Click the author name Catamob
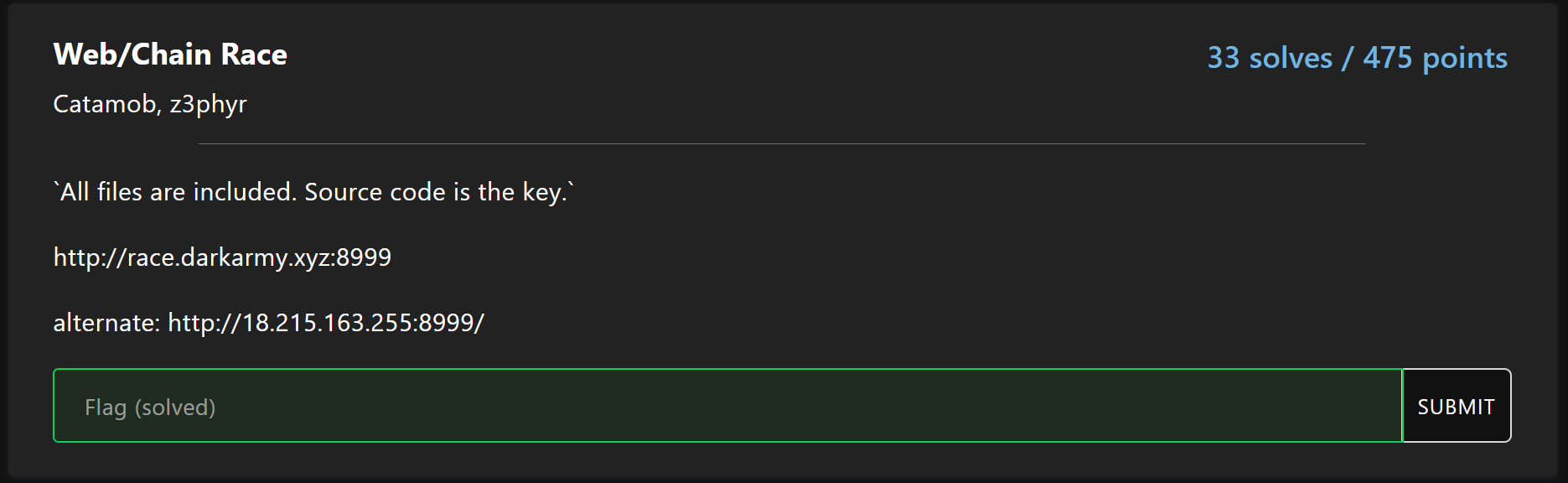This screenshot has width=1568, height=483. point(104,104)
